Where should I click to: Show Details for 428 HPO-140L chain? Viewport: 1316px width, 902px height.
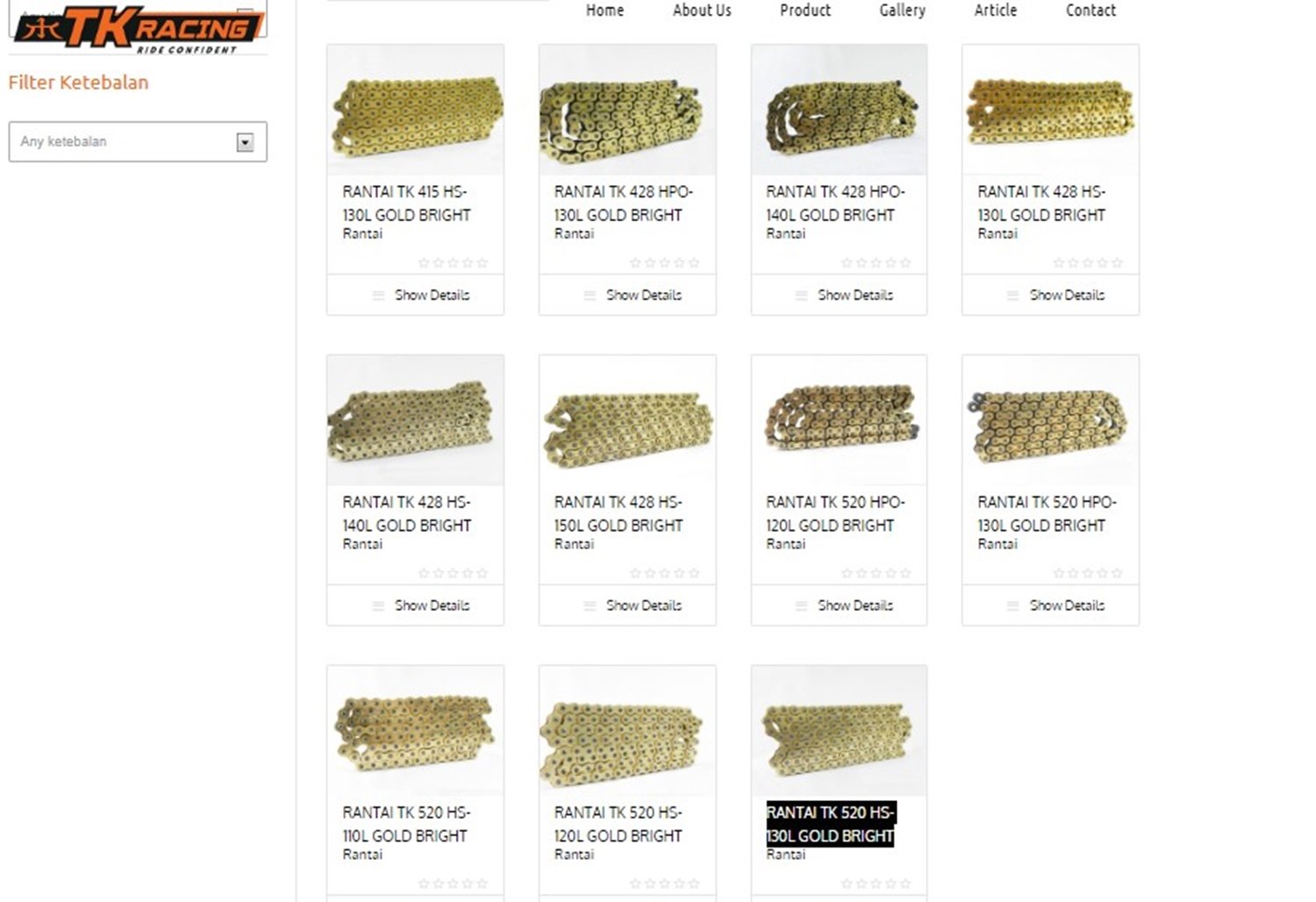coord(855,295)
